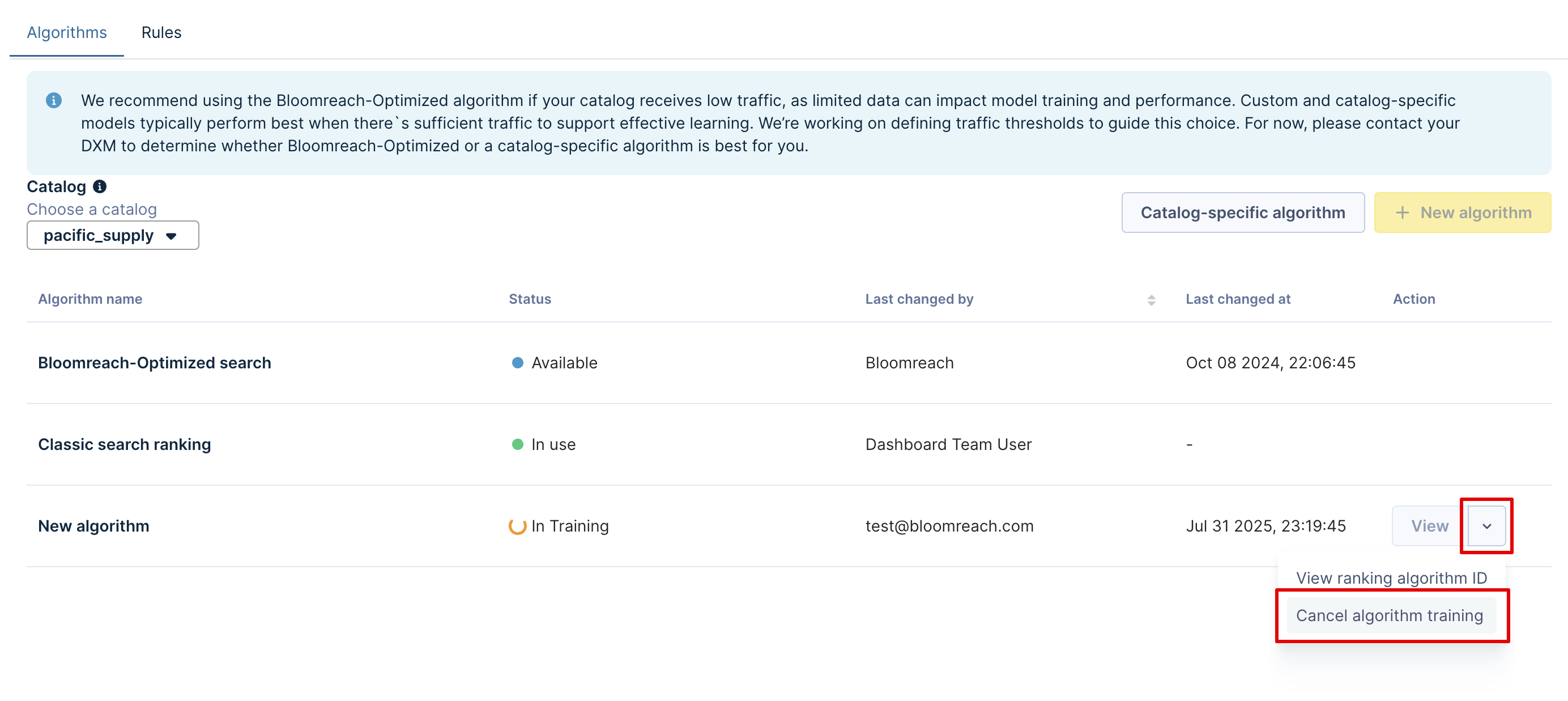The image size is (1568, 701).
Task: Click the Bloomreach last changed by cell
Action: pyautogui.click(x=909, y=362)
